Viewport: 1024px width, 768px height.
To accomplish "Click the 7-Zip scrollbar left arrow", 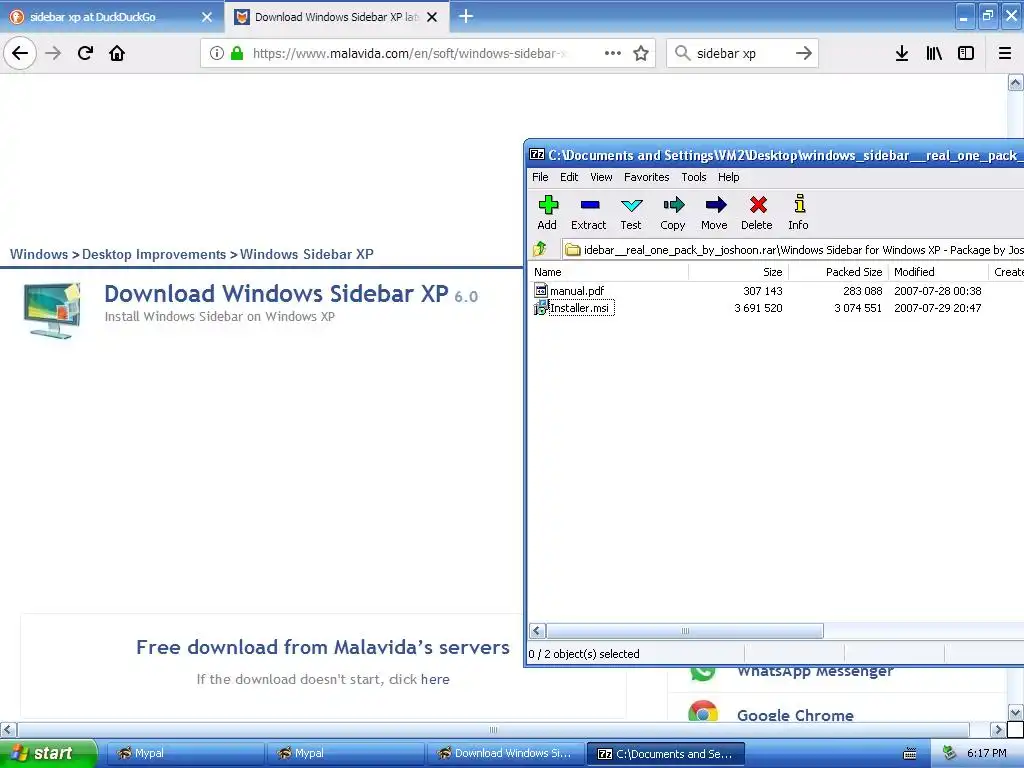I will click(537, 631).
